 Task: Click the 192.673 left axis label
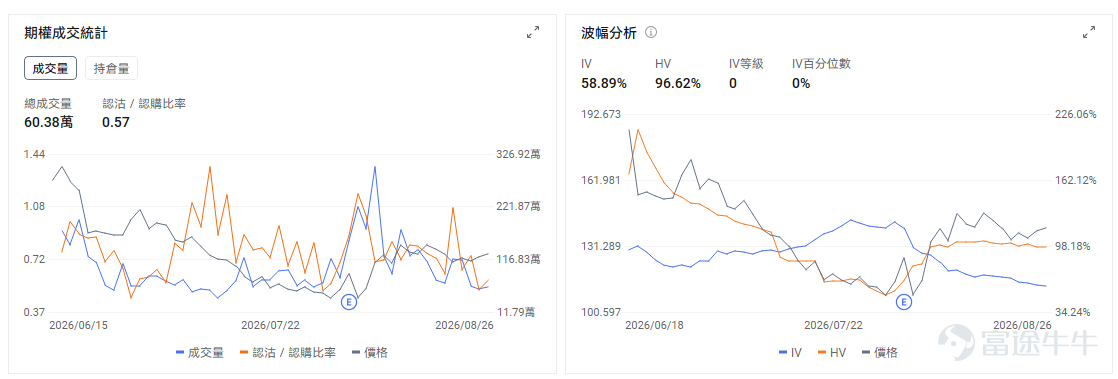pyautogui.click(x=601, y=115)
